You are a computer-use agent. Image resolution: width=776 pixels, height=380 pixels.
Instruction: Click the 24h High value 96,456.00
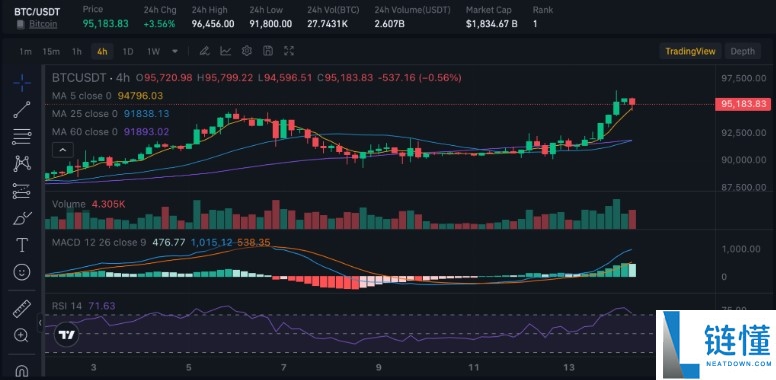coord(213,24)
